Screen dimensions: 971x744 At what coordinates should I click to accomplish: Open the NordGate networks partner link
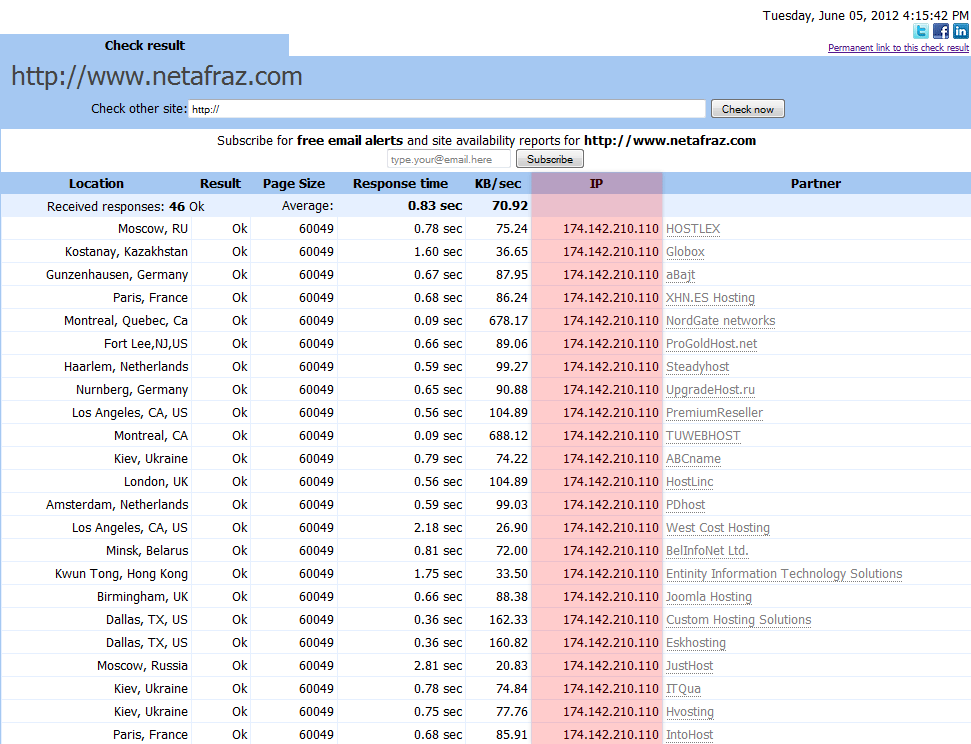pyautogui.click(x=720, y=321)
